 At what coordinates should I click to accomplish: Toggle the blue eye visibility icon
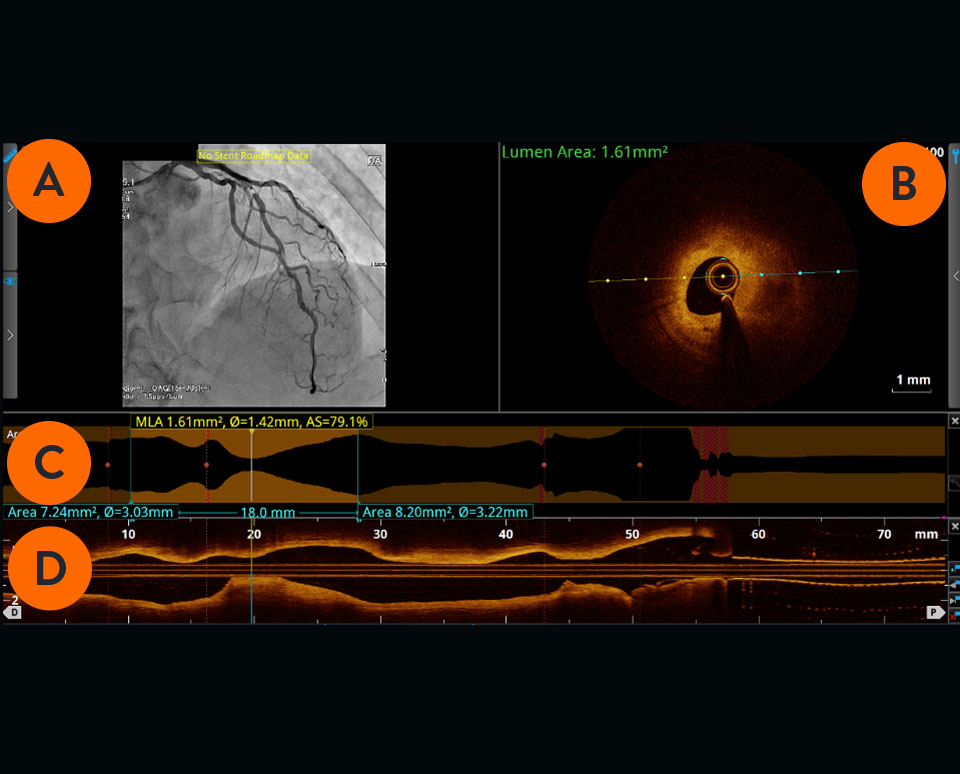10,281
